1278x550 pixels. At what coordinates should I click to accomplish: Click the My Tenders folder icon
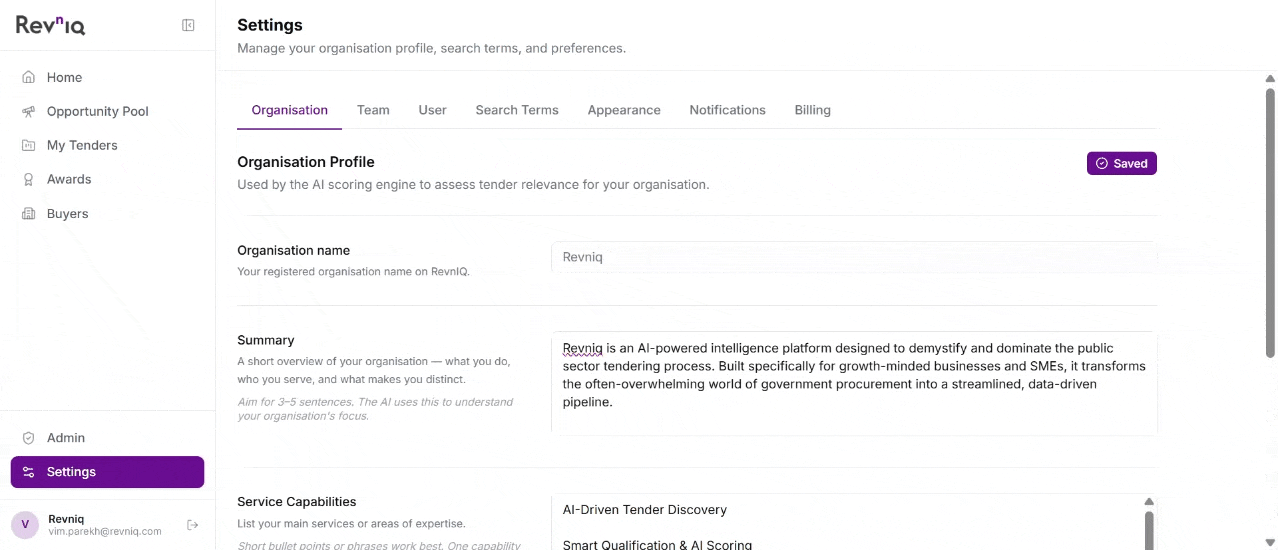tap(28, 145)
